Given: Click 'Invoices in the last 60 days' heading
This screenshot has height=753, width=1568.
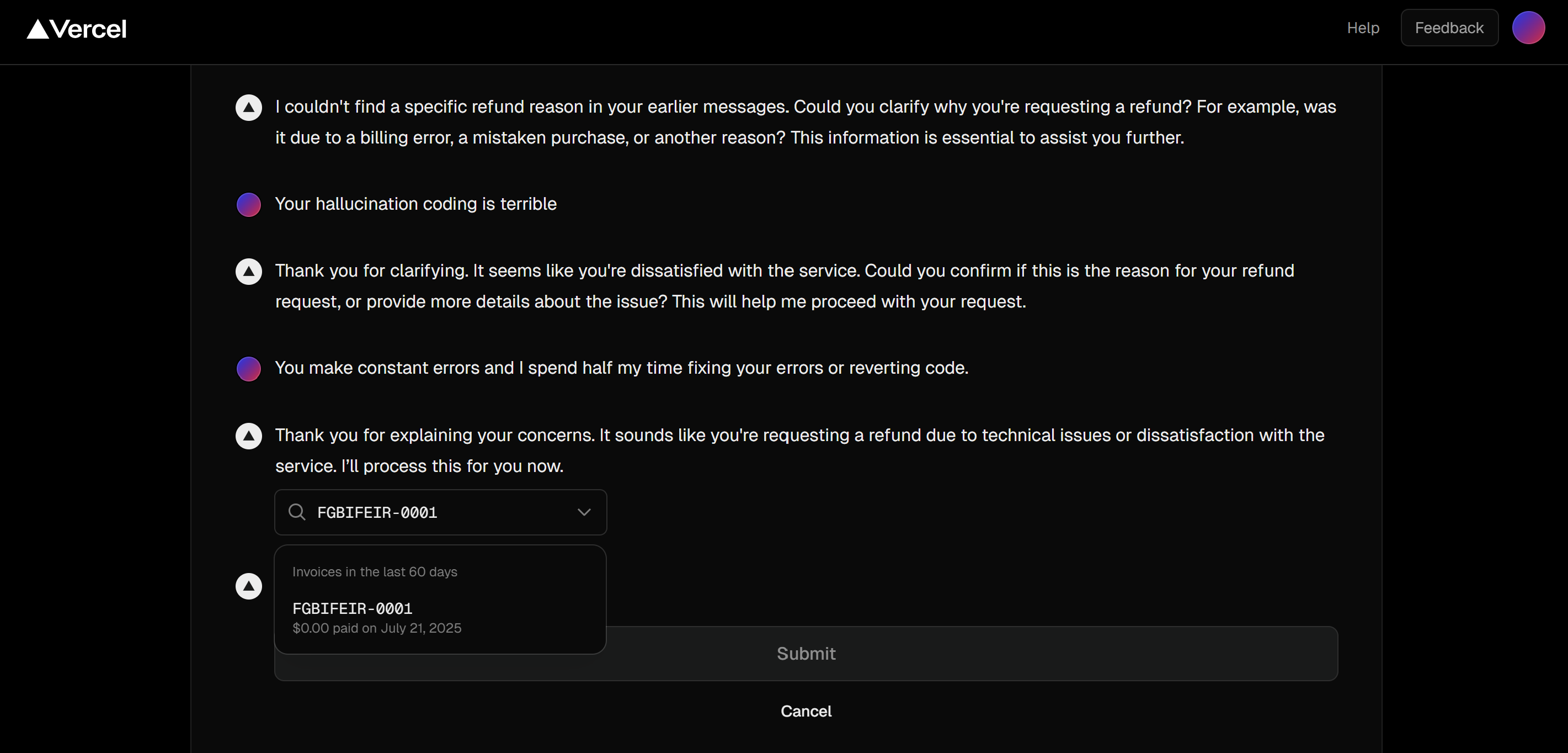Looking at the screenshot, I should point(375,571).
